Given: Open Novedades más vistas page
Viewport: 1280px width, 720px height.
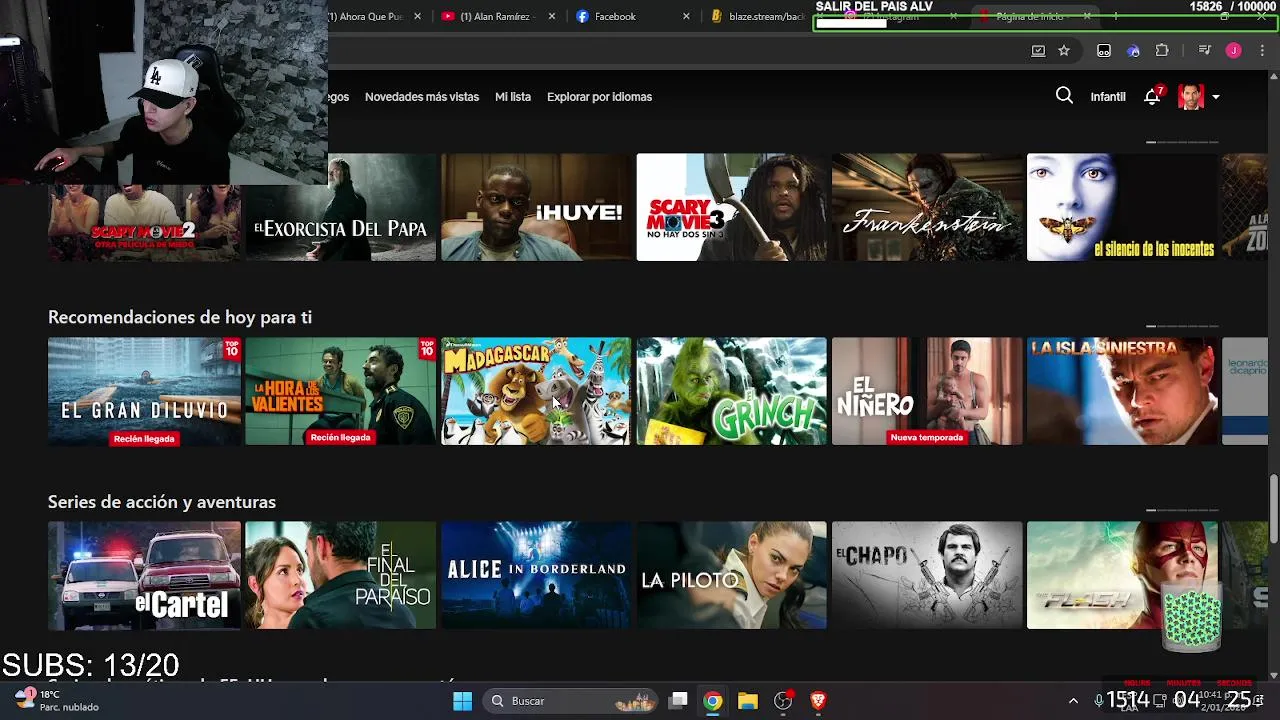Looking at the screenshot, I should pyautogui.click(x=422, y=97).
